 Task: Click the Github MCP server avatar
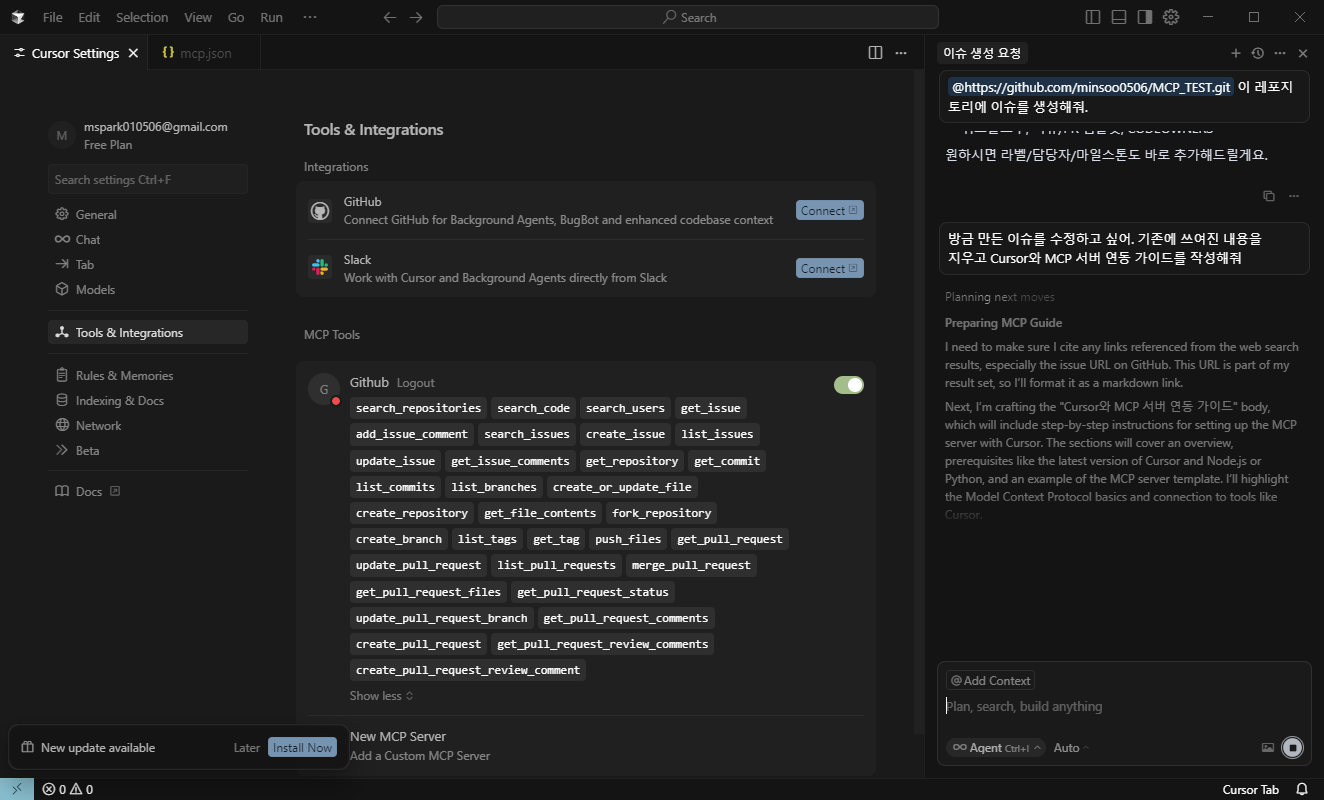click(x=324, y=389)
